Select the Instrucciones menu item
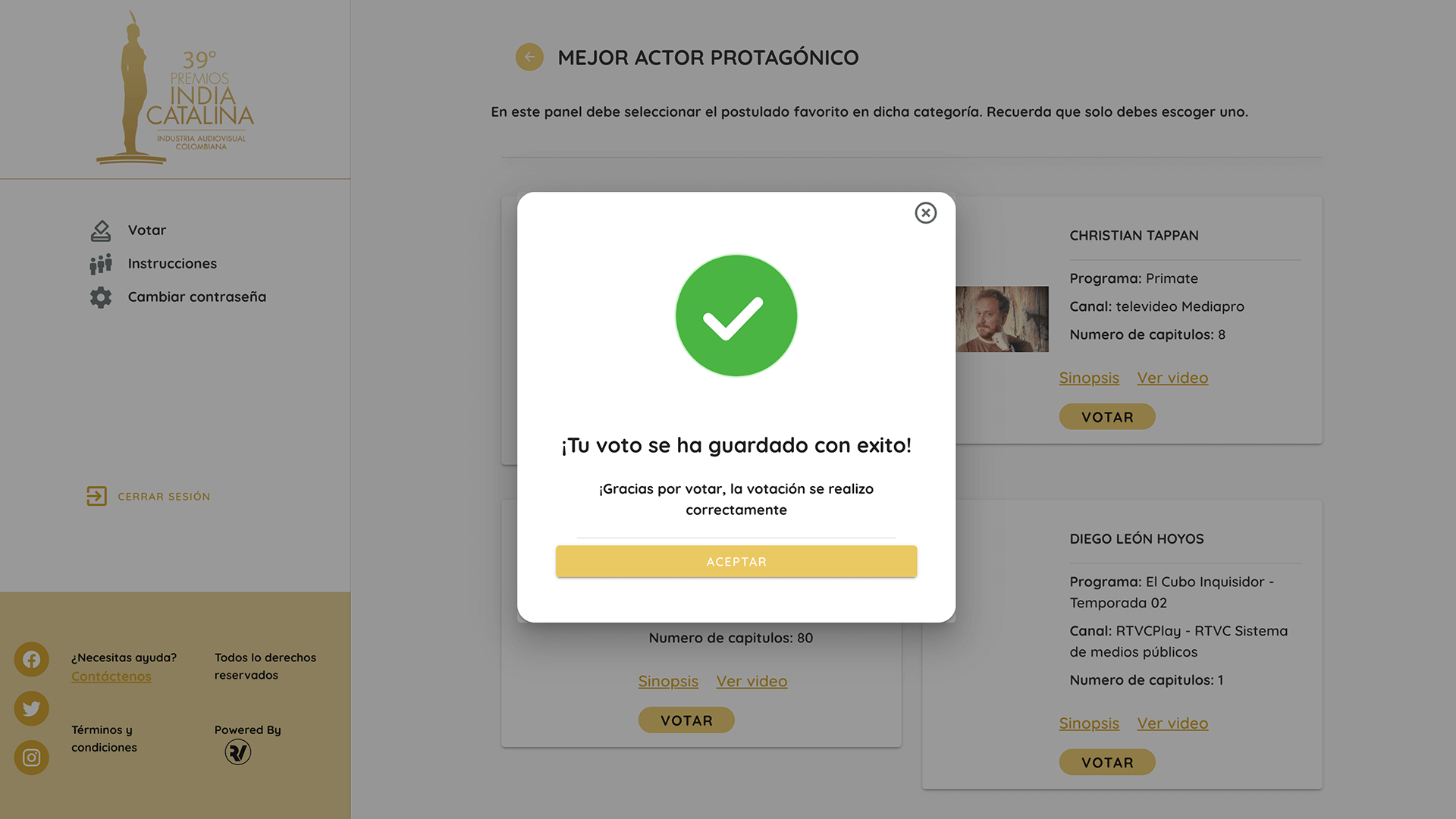The image size is (1456, 819). click(172, 264)
